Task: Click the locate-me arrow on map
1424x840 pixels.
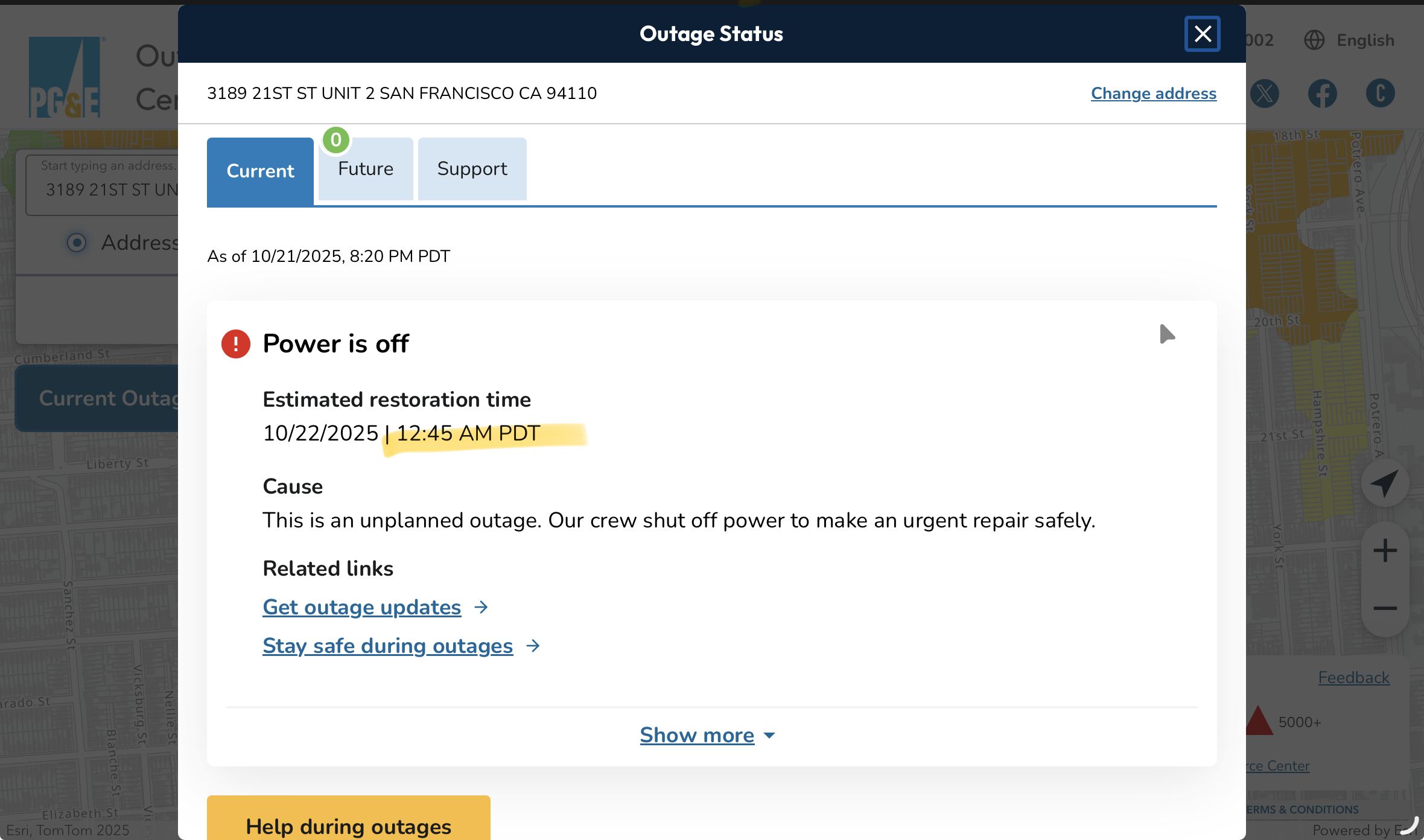Action: 1385,483
